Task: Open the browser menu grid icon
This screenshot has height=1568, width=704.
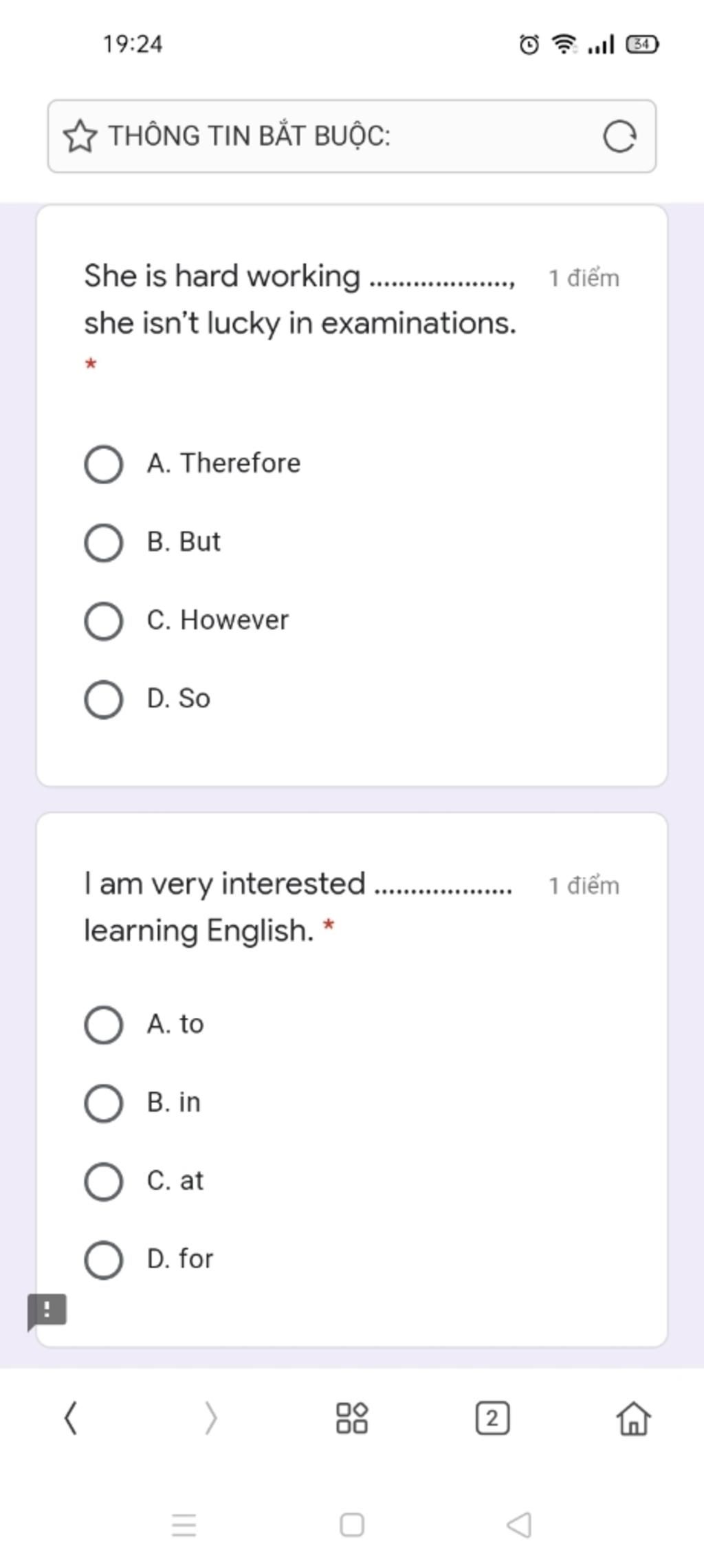Action: click(352, 1418)
